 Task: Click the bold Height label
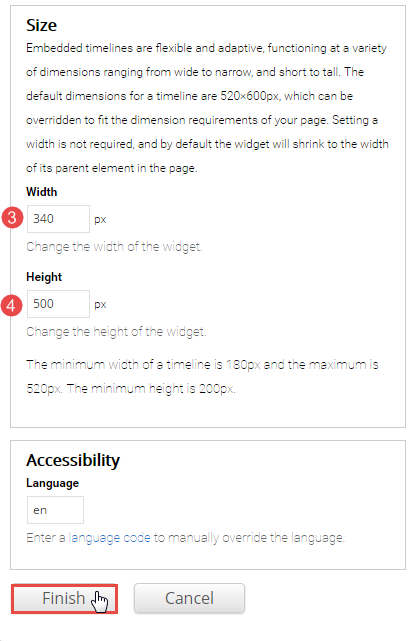click(x=44, y=277)
